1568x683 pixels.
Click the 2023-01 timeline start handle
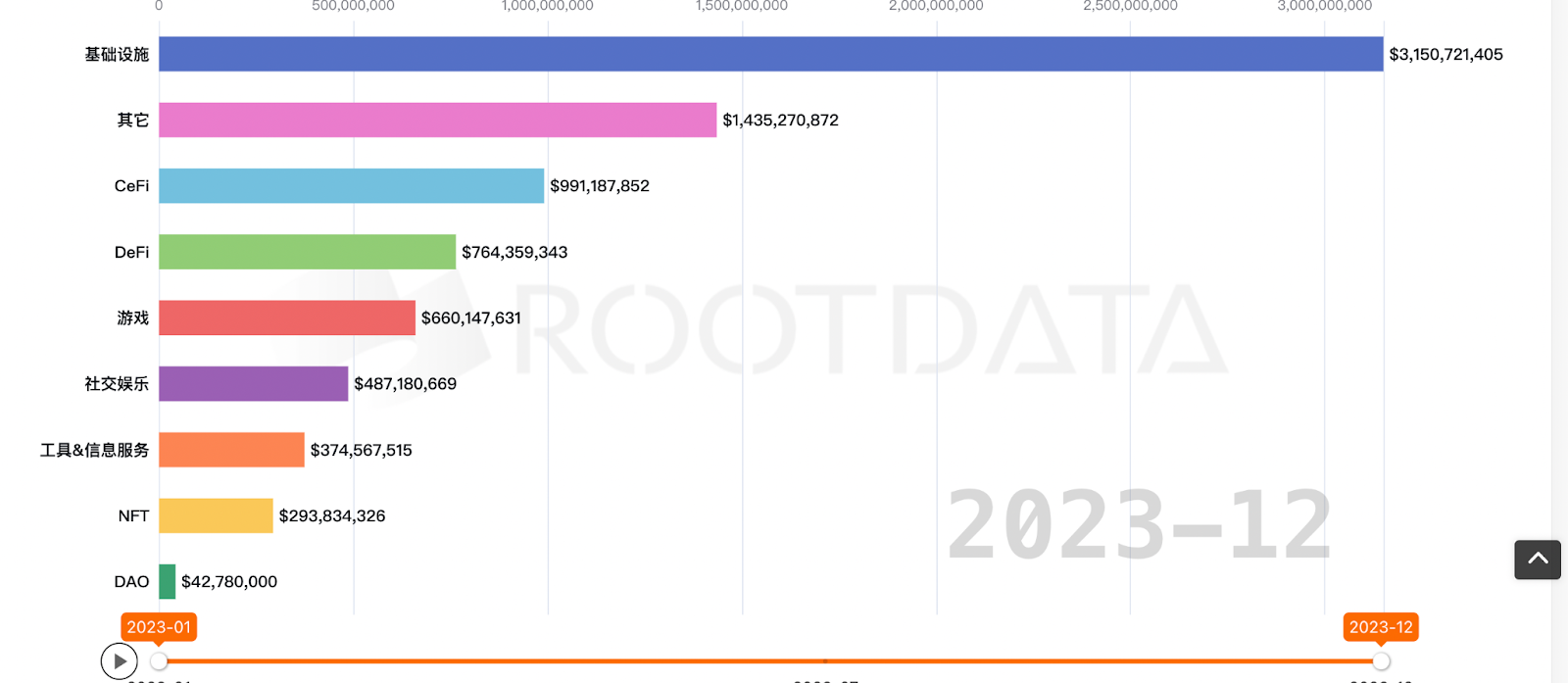pos(159,661)
